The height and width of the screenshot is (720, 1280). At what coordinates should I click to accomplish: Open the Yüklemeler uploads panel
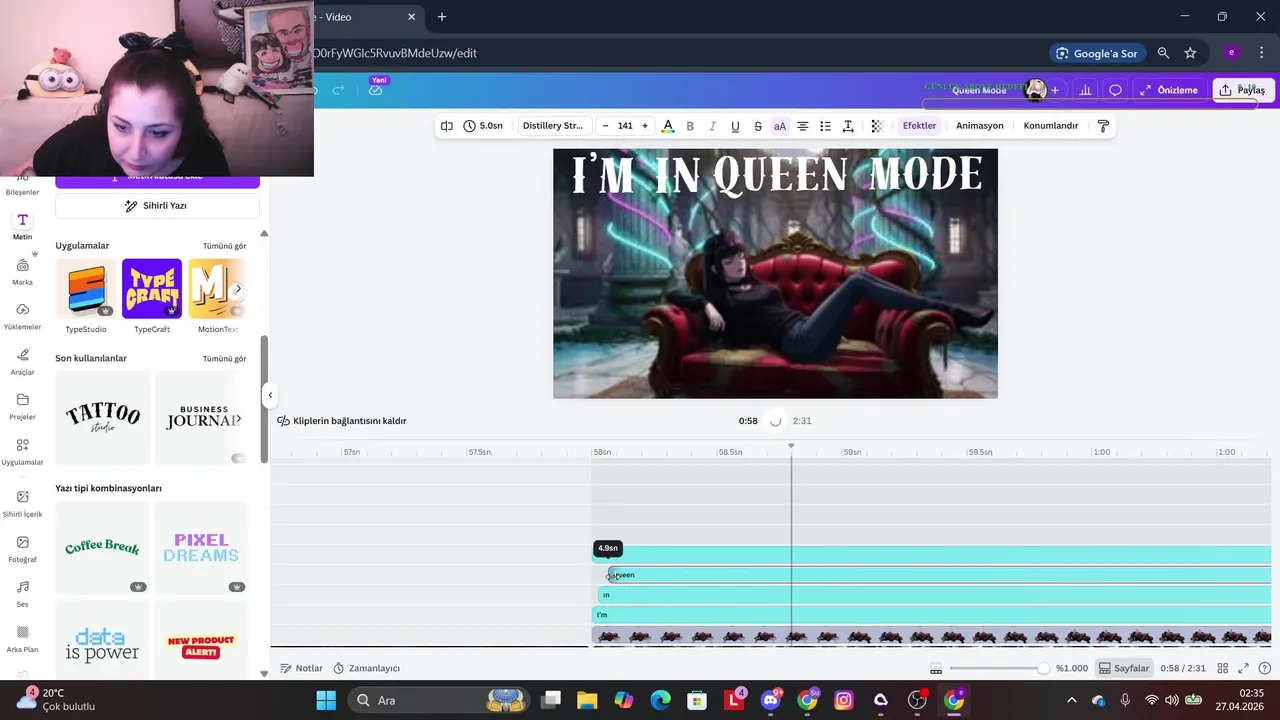[22, 316]
